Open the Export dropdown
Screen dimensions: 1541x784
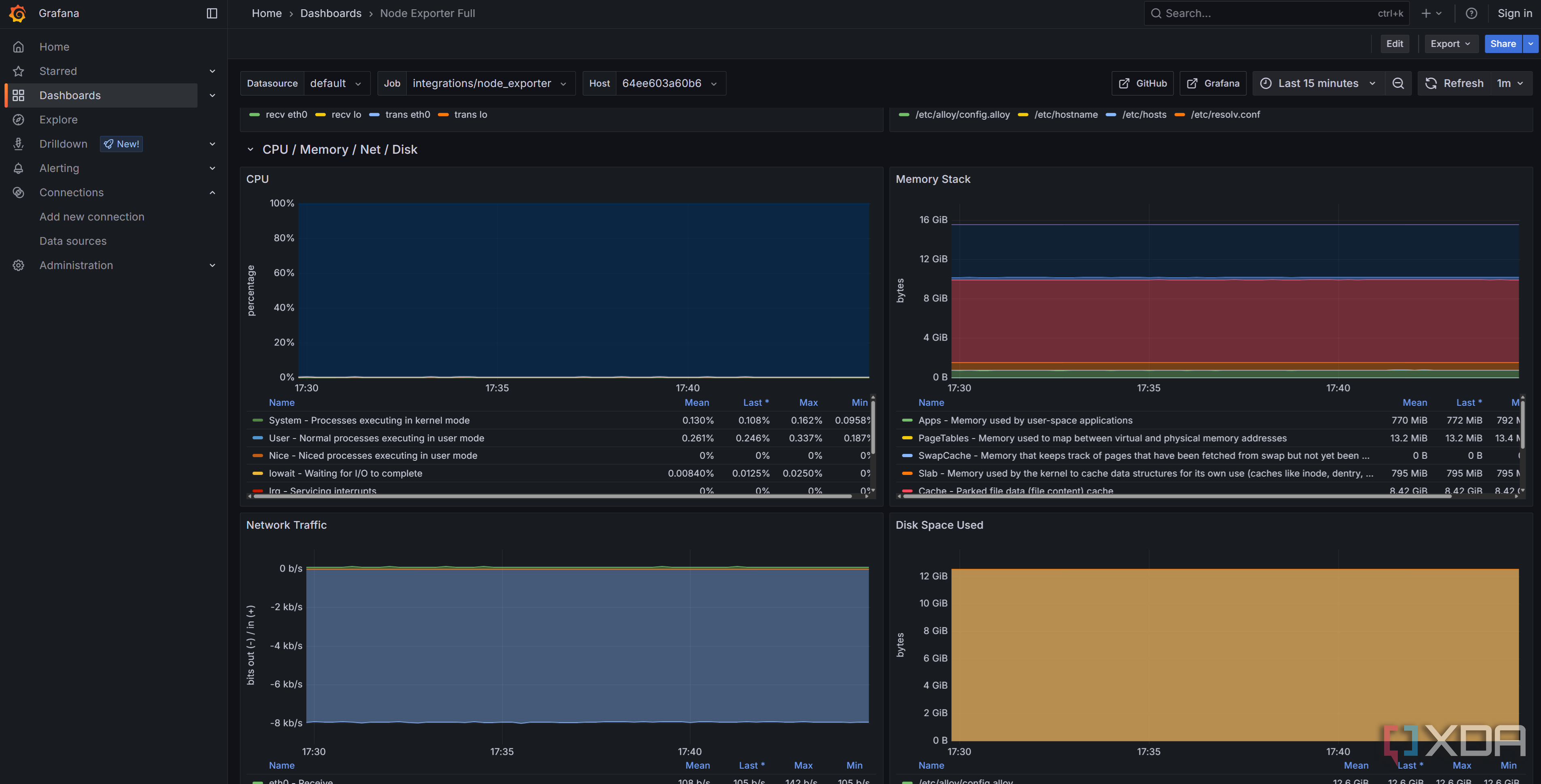click(1451, 44)
